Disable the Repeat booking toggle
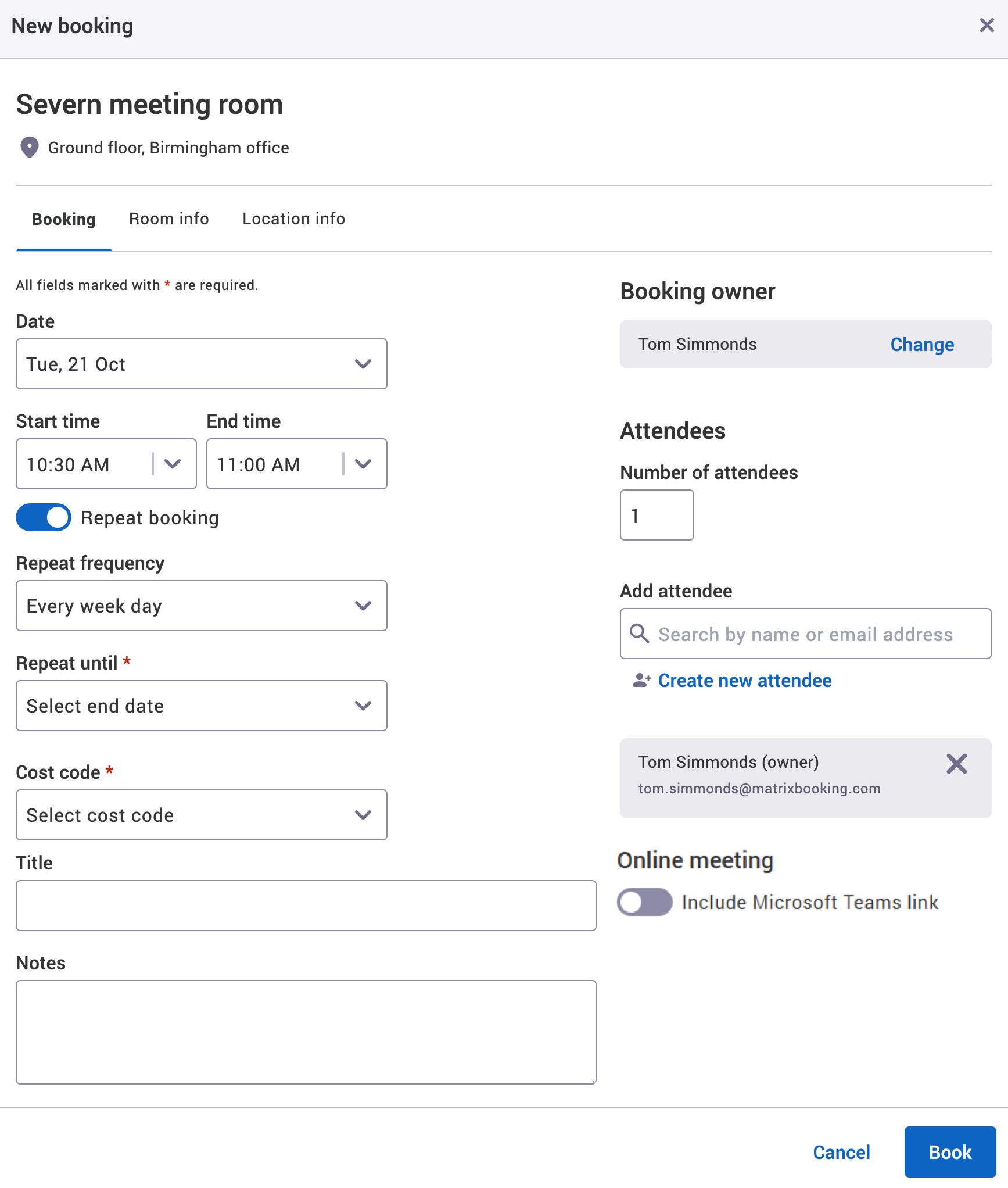1008x1188 pixels. (x=43, y=517)
